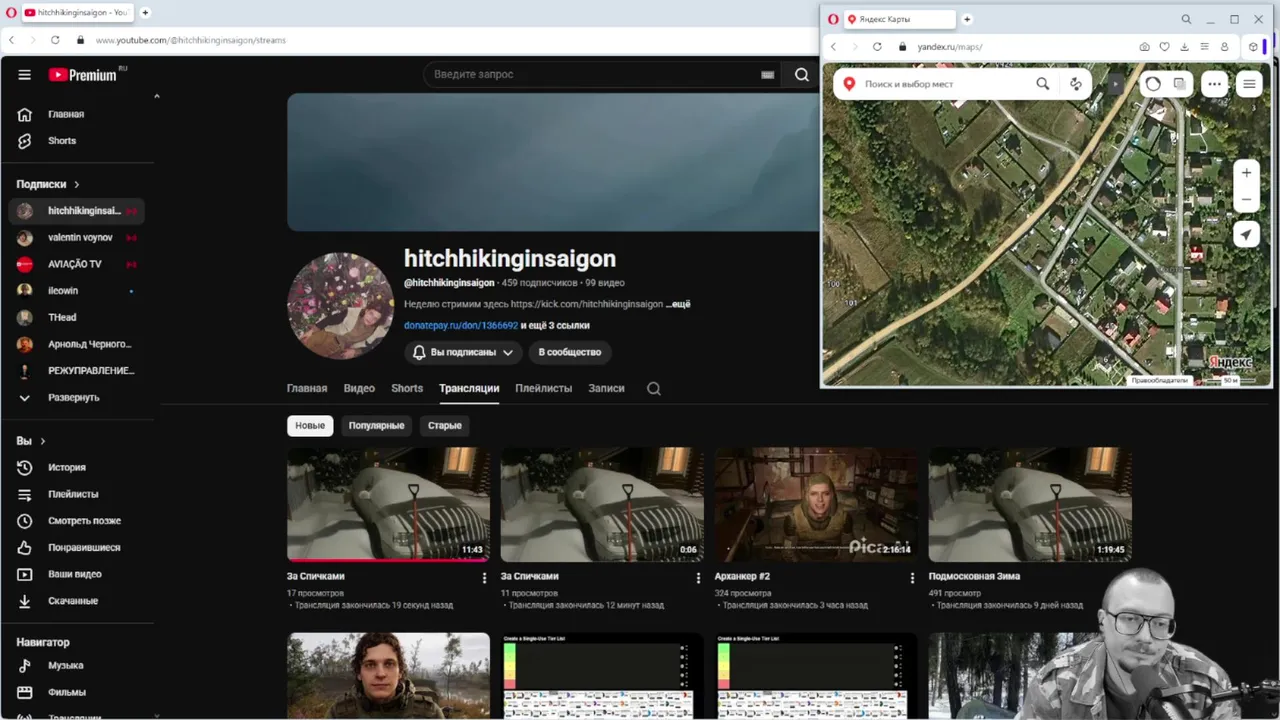Click the В сообщество button
Image resolution: width=1280 pixels, height=720 pixels.
(x=570, y=352)
